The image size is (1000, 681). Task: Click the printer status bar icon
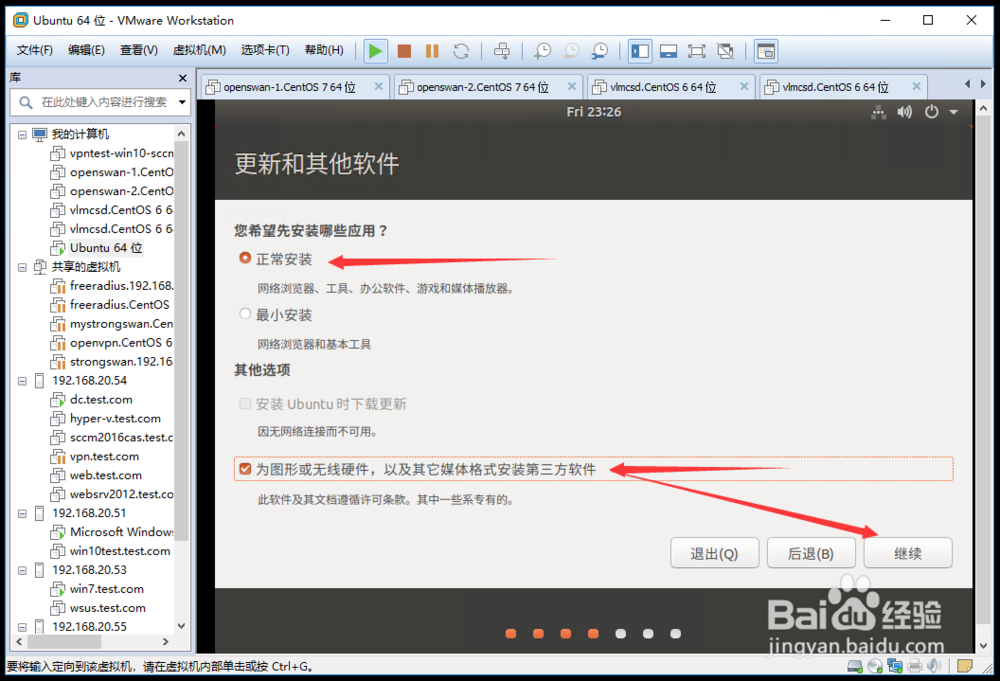point(915,666)
